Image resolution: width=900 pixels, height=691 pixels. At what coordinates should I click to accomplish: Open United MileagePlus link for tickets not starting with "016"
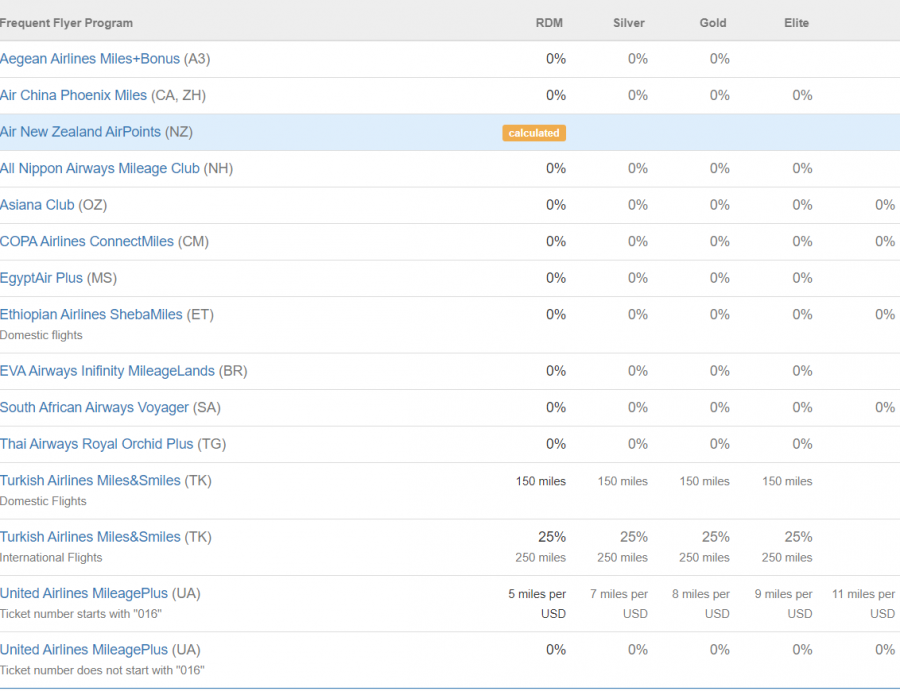click(84, 650)
